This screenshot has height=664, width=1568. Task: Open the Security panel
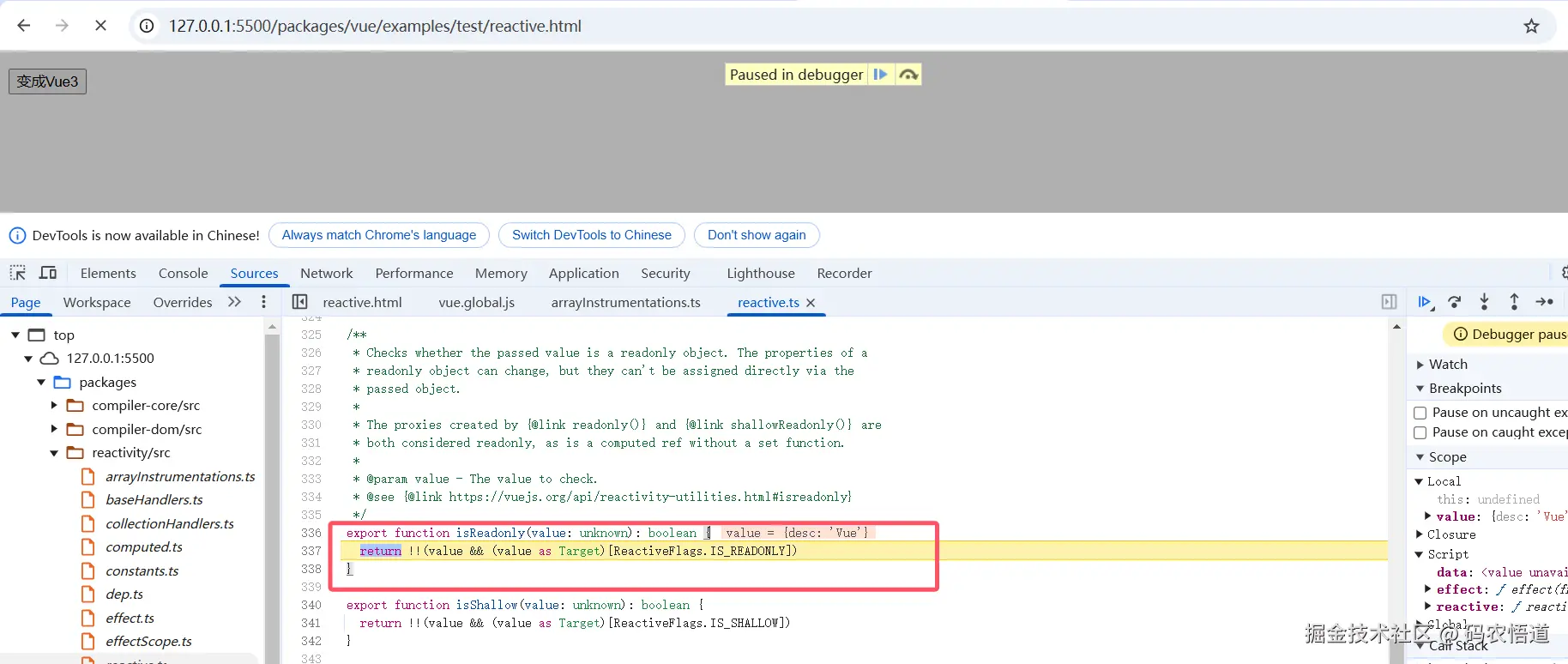pyautogui.click(x=666, y=273)
